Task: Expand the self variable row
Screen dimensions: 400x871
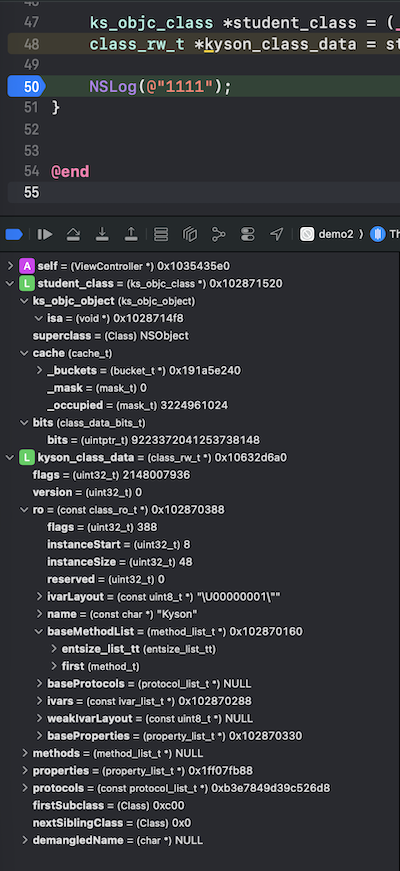Action: [10, 266]
